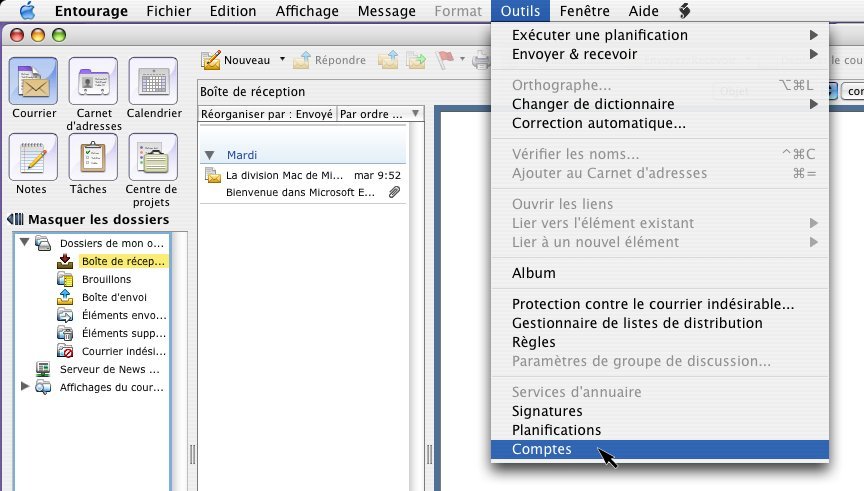Choose Comptes from the Outils menu
The height and width of the screenshot is (491, 864).
pyautogui.click(x=660, y=450)
